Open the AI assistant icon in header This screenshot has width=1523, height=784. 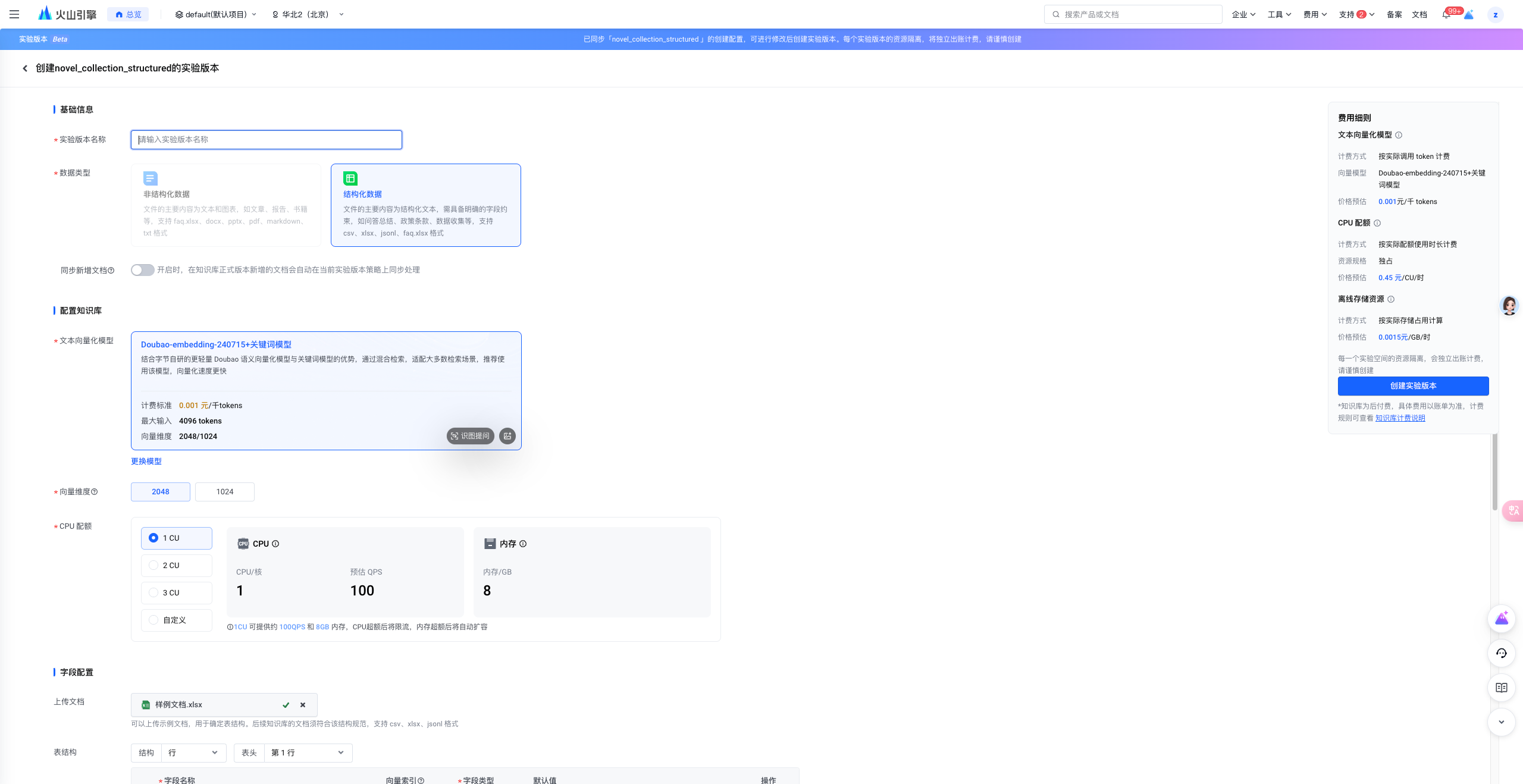coord(1469,14)
